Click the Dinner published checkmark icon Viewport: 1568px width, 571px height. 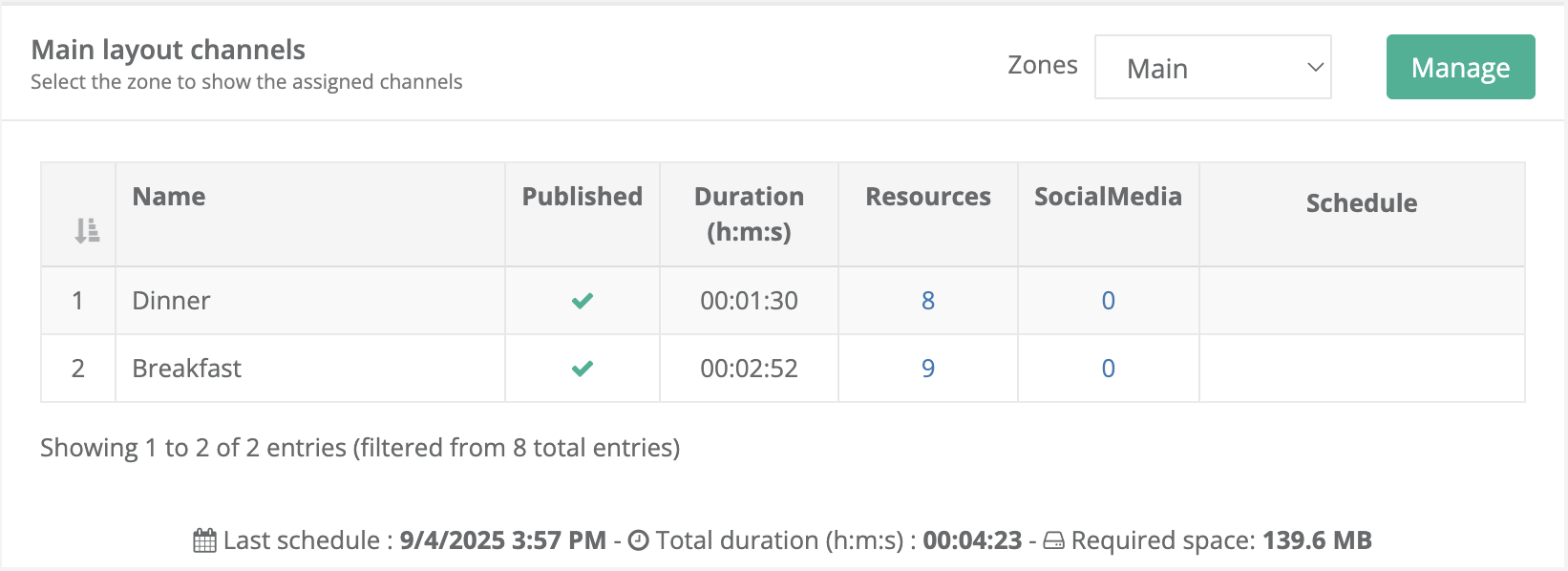coord(583,301)
